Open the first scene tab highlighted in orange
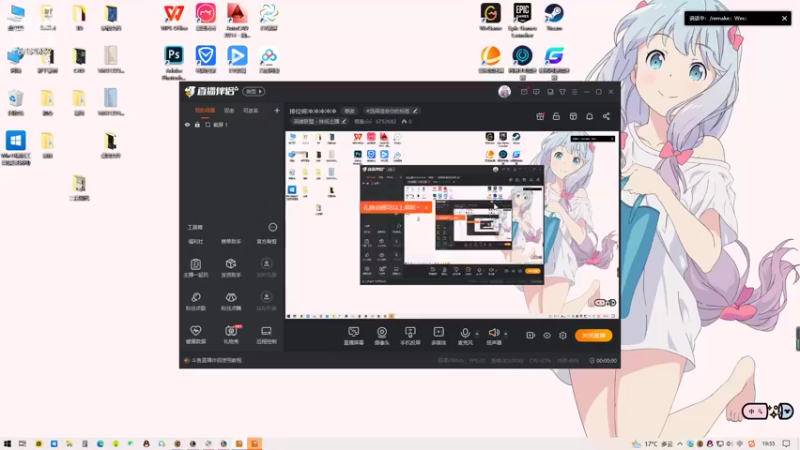The height and width of the screenshot is (450, 800). pos(205,110)
